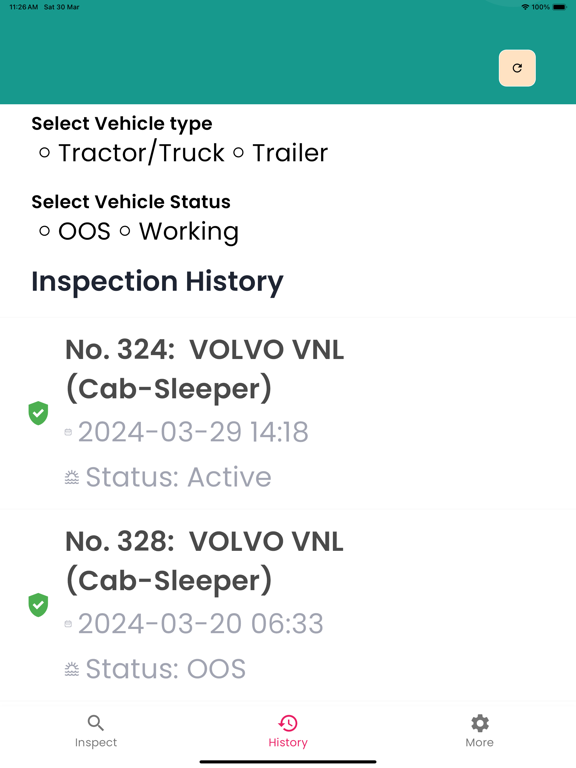Select the Trailer vehicle type
This screenshot has height=768, width=576.
point(281,153)
